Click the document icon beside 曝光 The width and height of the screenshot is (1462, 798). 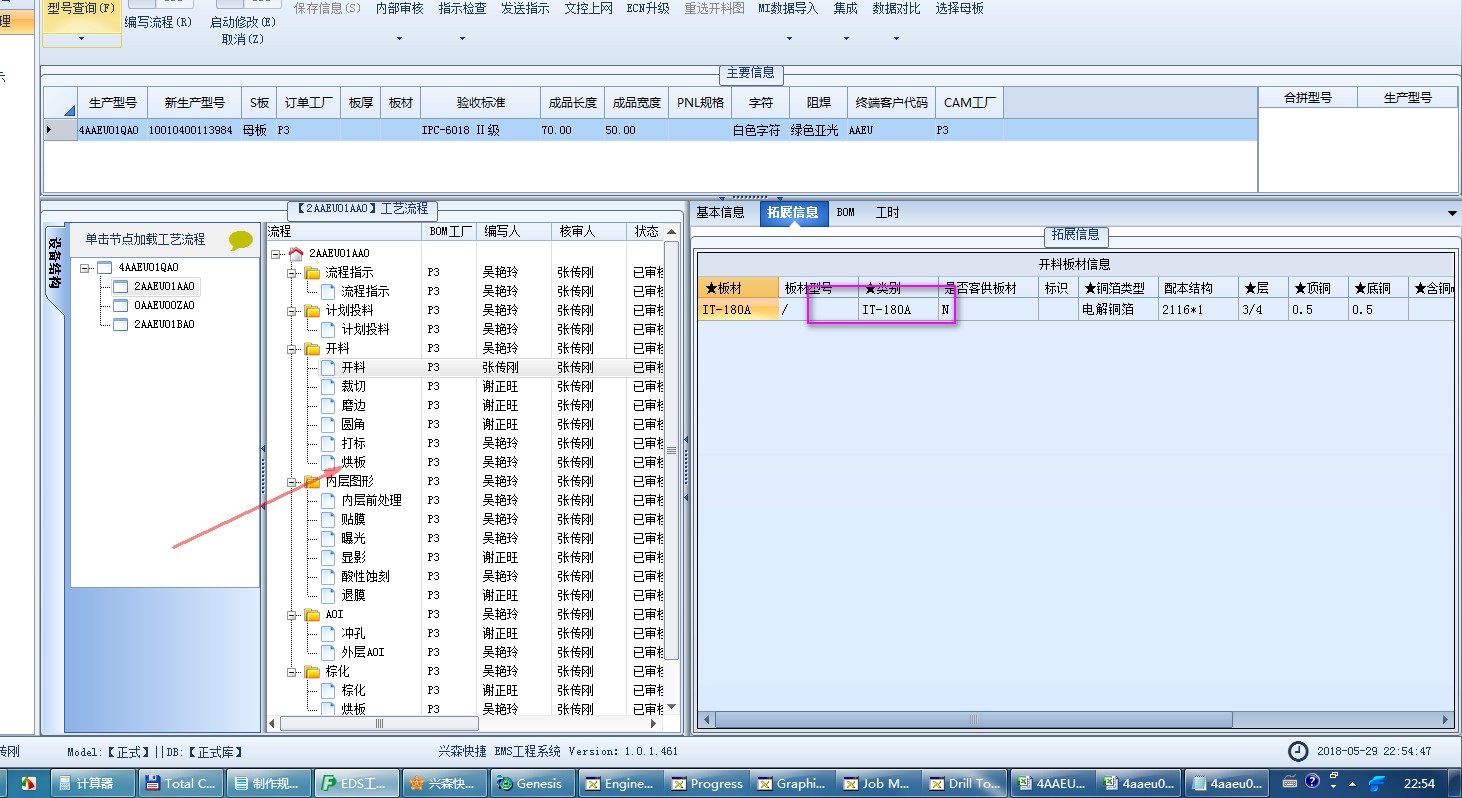click(x=328, y=539)
